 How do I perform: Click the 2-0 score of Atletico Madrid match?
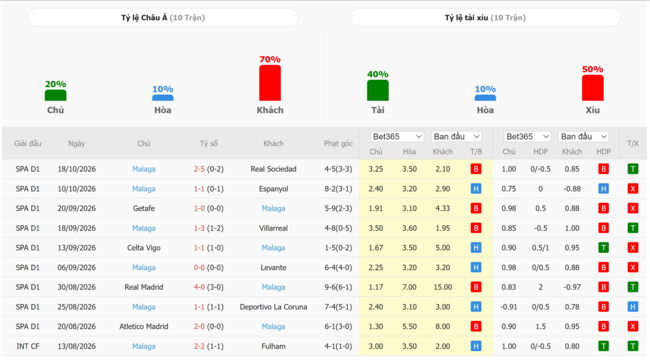tap(199, 327)
